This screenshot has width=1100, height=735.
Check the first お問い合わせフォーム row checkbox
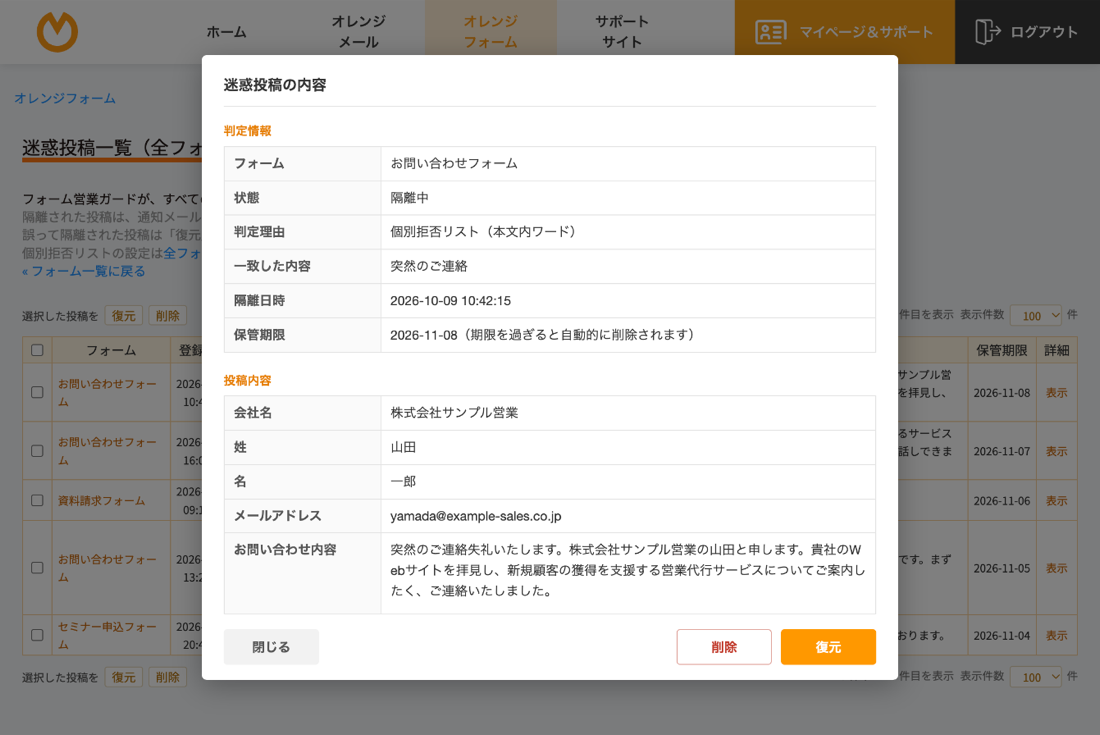click(x=37, y=392)
